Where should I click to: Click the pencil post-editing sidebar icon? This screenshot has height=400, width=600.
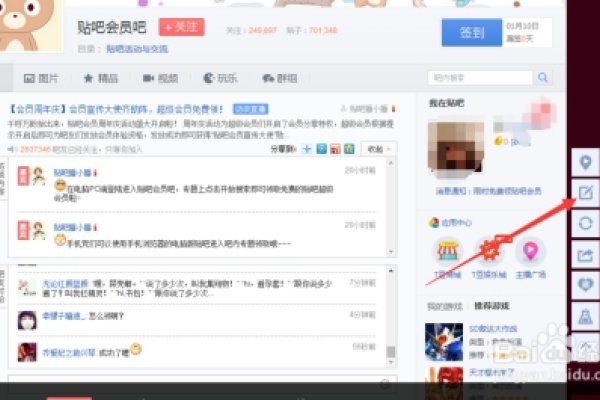click(585, 193)
